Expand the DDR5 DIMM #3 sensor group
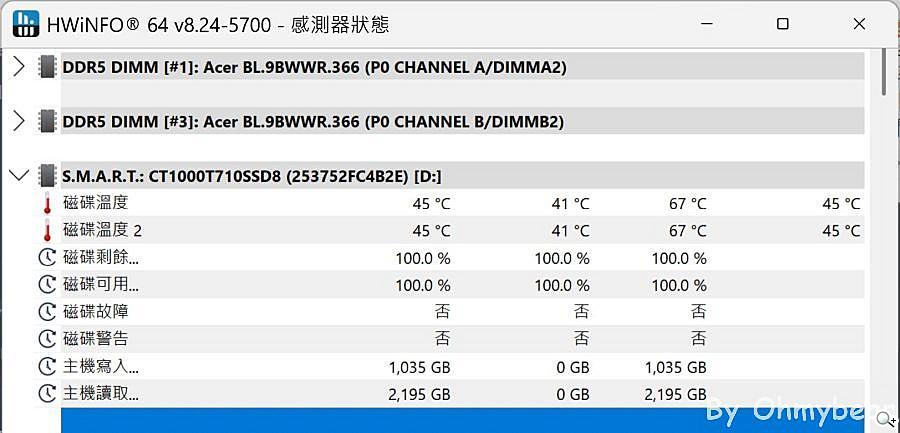 [x=18, y=122]
